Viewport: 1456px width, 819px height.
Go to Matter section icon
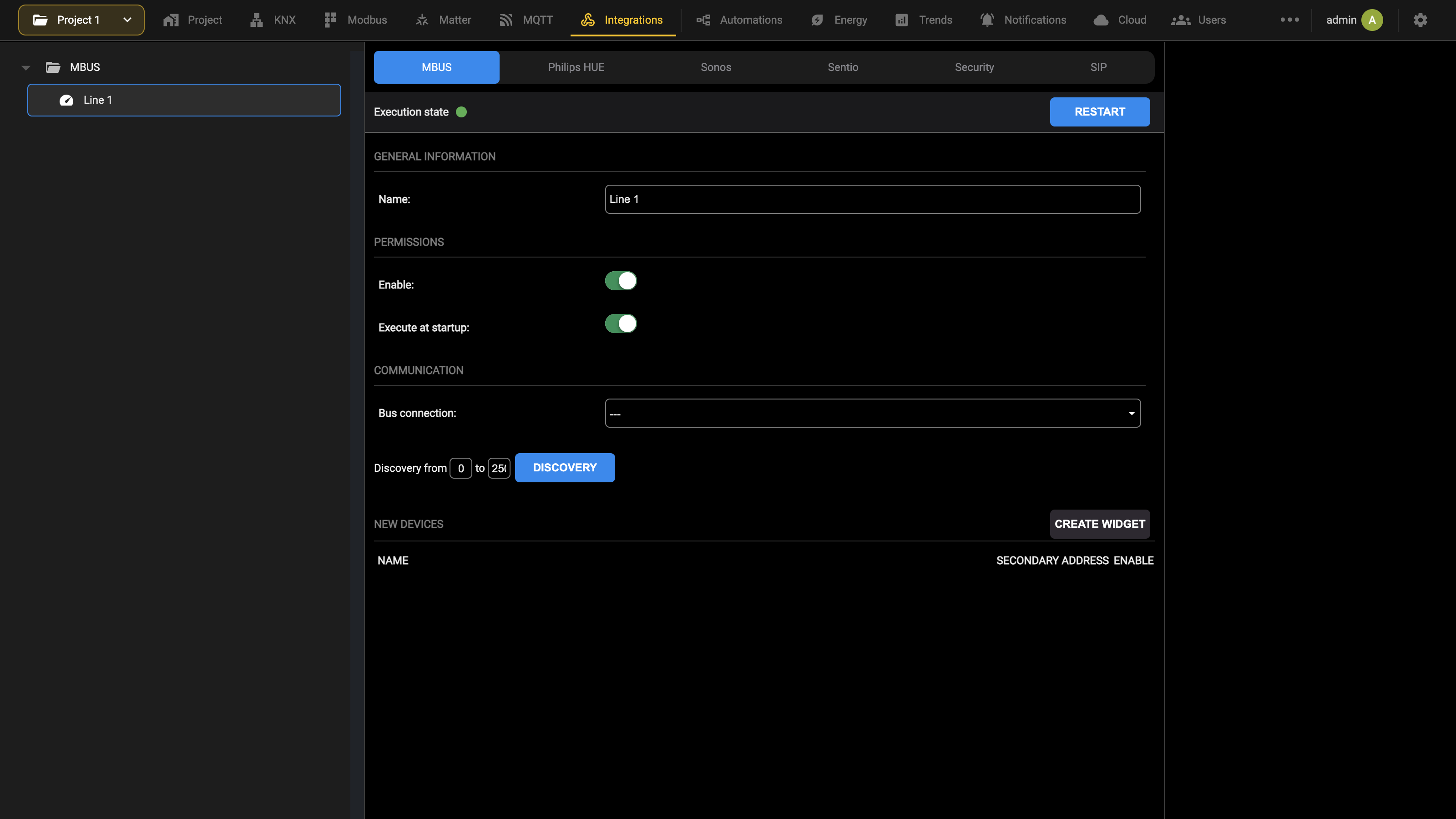point(422,20)
